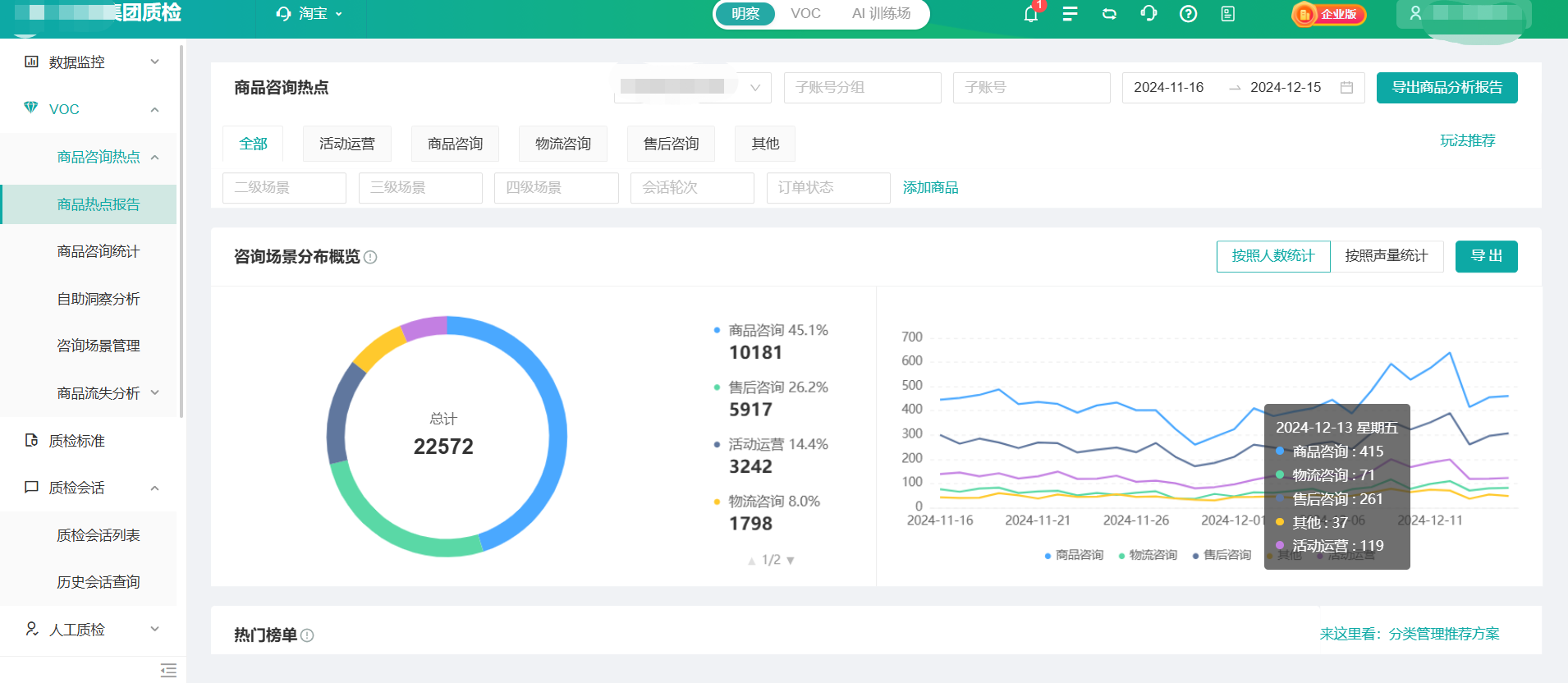Click the 添加商品 link
The height and width of the screenshot is (683, 1568).
(931, 188)
